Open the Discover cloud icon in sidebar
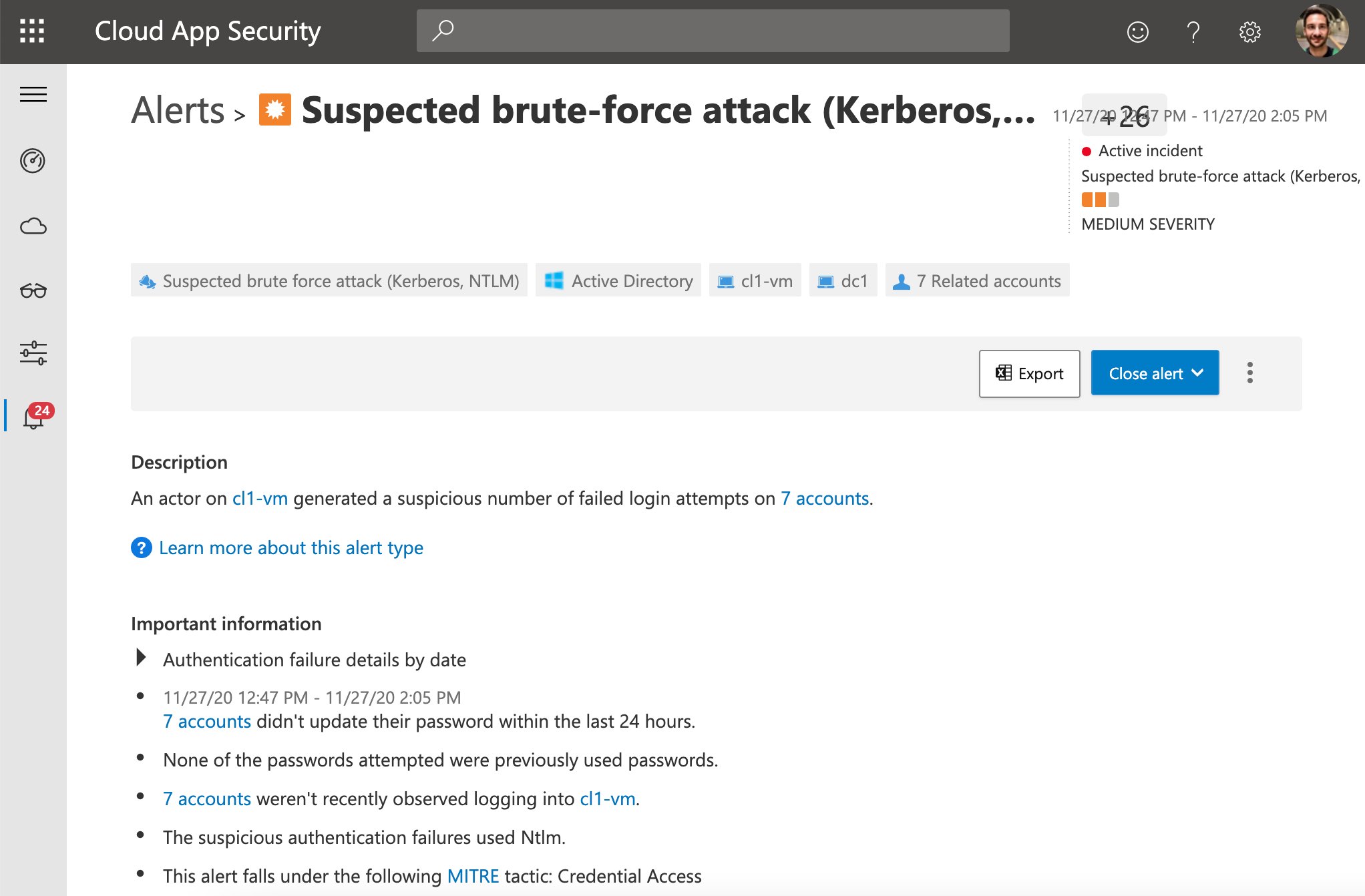Viewport: 1365px width, 896px height. coord(33,226)
